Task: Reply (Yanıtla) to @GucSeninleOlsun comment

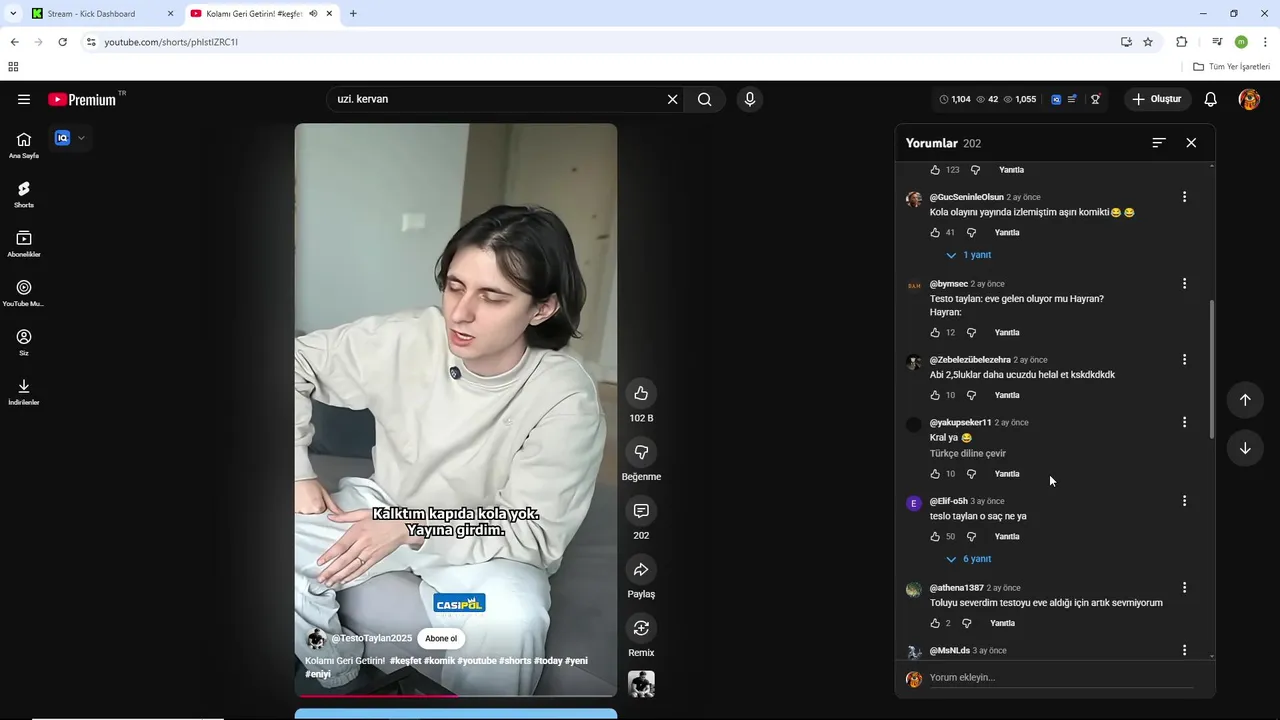Action: (x=1007, y=233)
